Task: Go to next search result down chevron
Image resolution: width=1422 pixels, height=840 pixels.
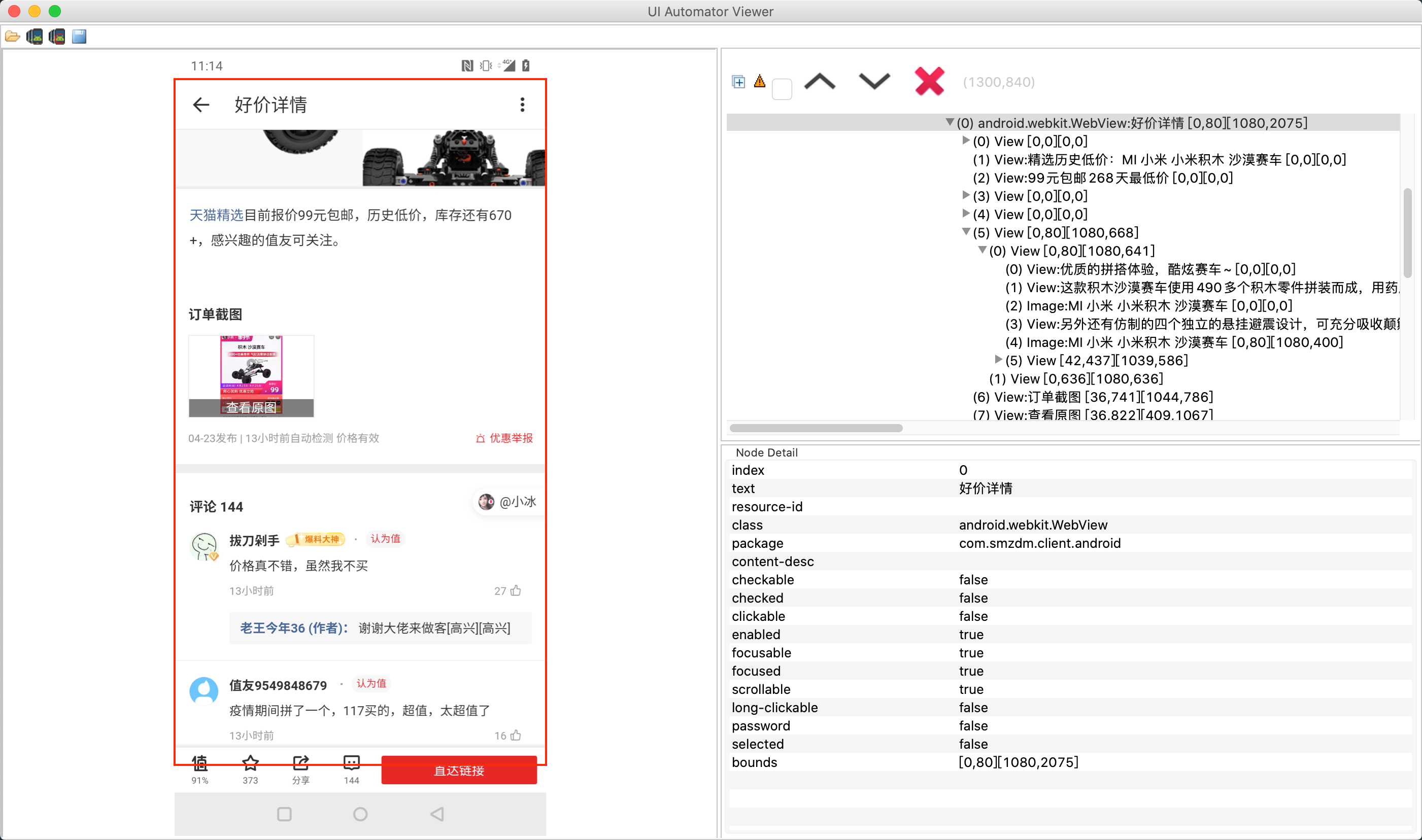Action: [x=874, y=82]
